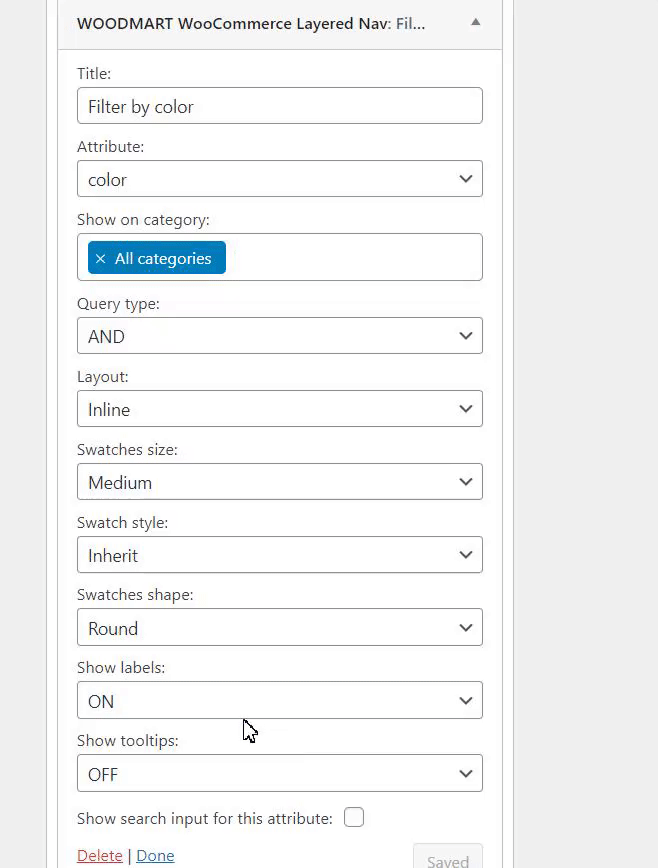
Task: Open the Show tooltips dropdown
Action: 279,774
